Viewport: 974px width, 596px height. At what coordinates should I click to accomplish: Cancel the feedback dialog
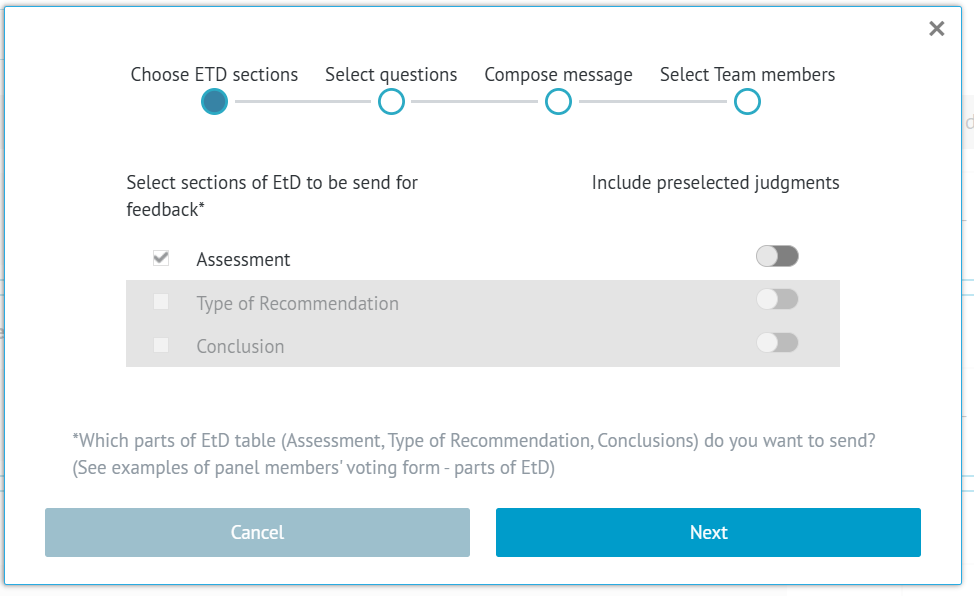[x=257, y=532]
